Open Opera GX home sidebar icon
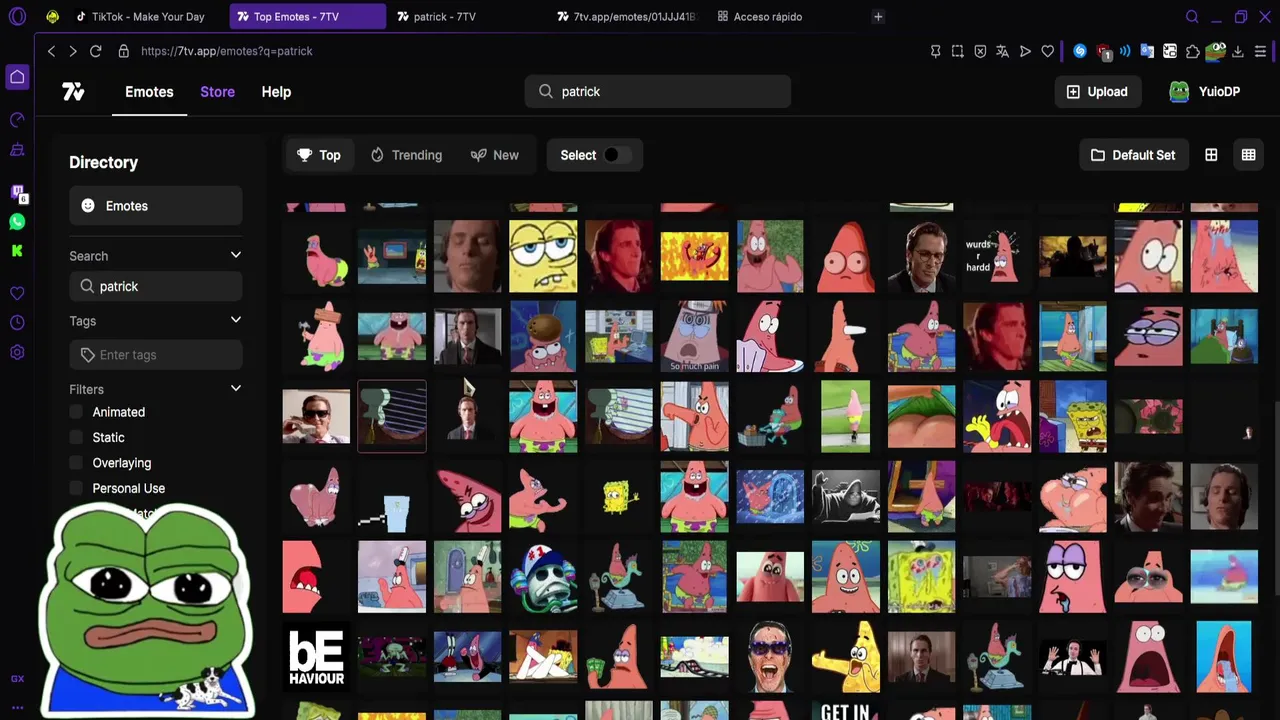 coord(17,77)
